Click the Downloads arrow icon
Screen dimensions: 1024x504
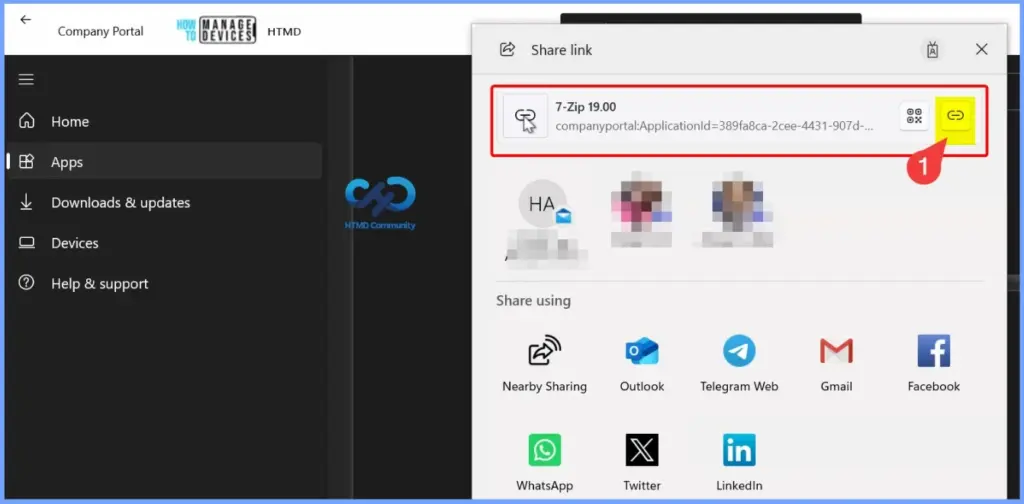click(x=26, y=202)
